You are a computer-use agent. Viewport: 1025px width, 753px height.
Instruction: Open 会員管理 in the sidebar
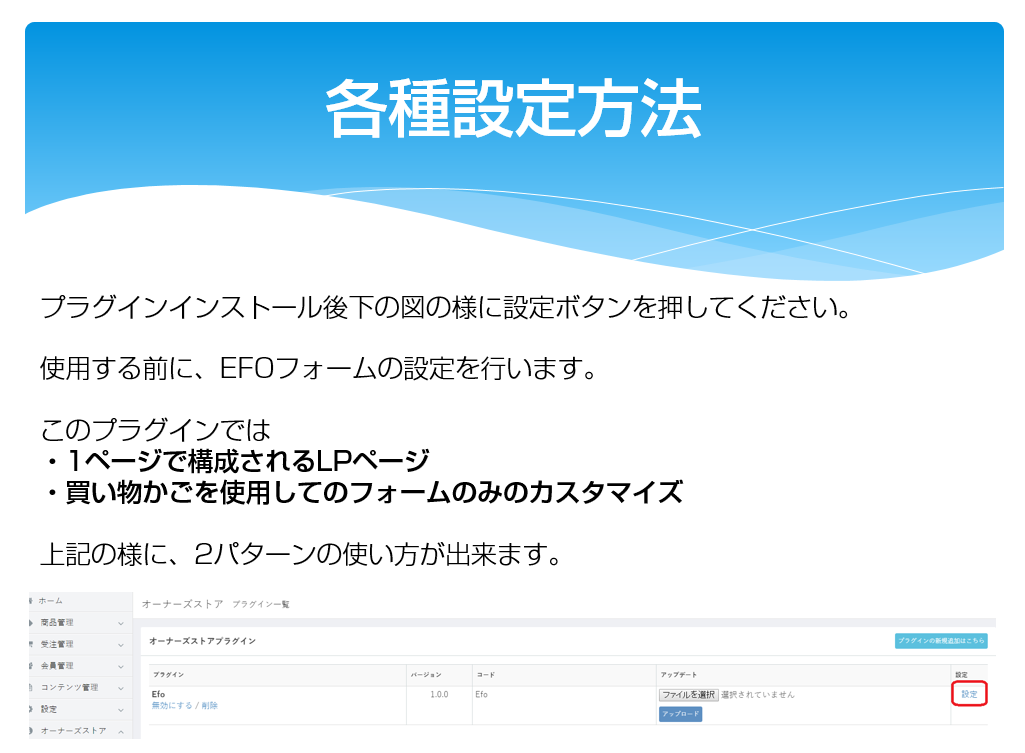pos(57,665)
